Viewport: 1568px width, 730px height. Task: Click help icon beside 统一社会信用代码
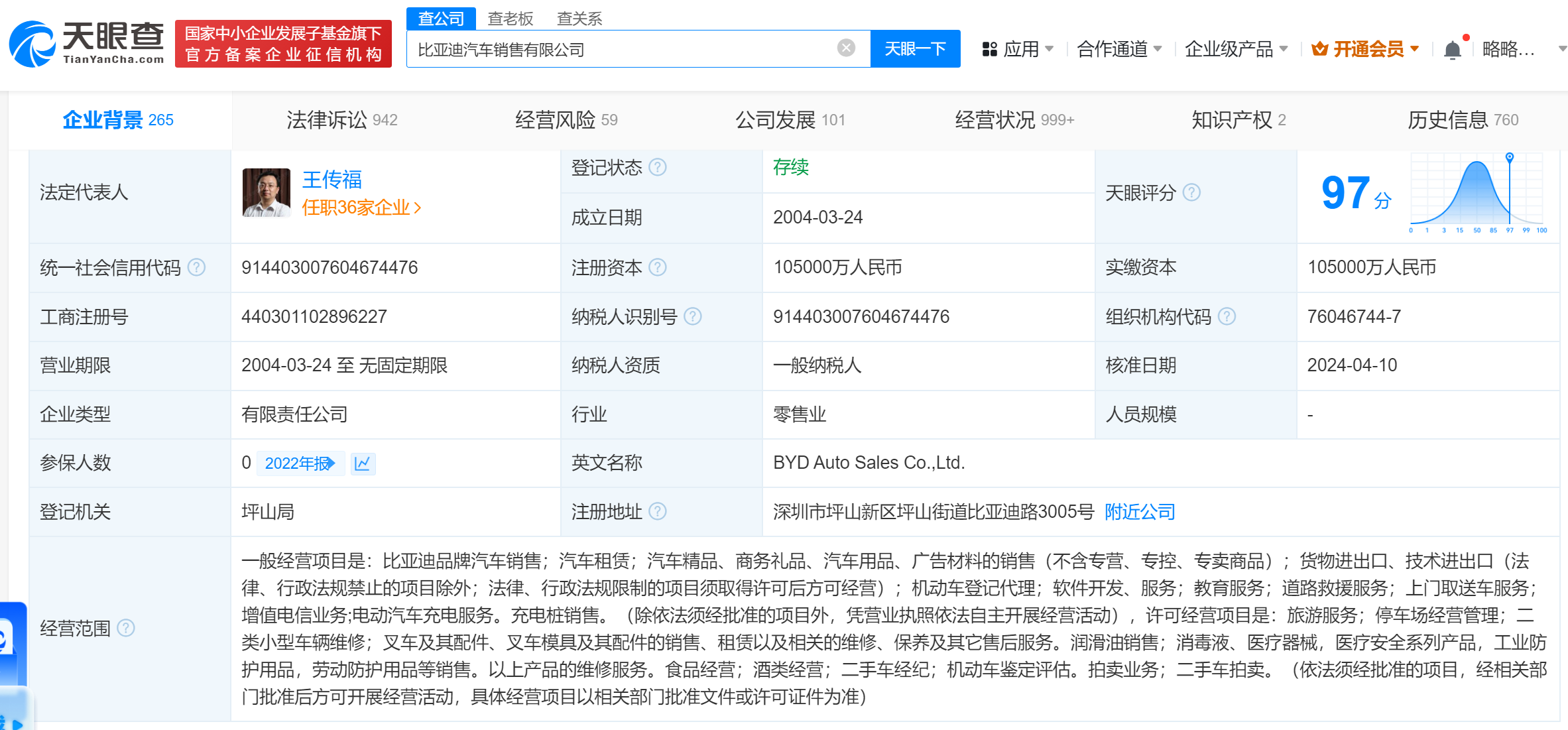click(196, 267)
